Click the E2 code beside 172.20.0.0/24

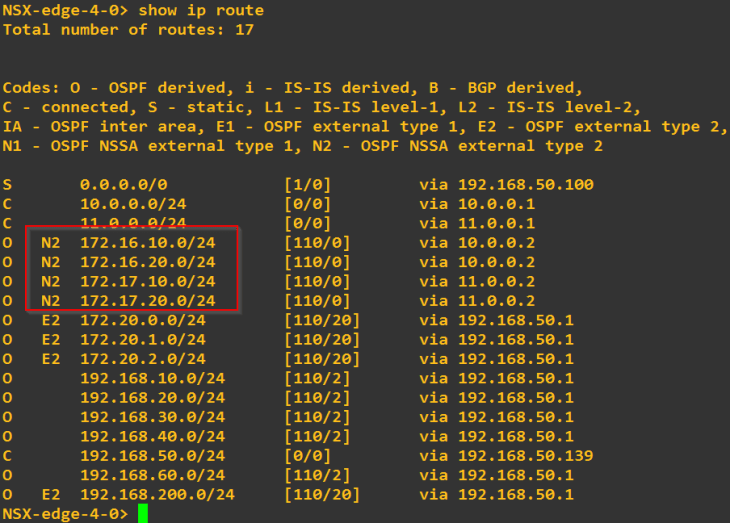click(x=51, y=320)
